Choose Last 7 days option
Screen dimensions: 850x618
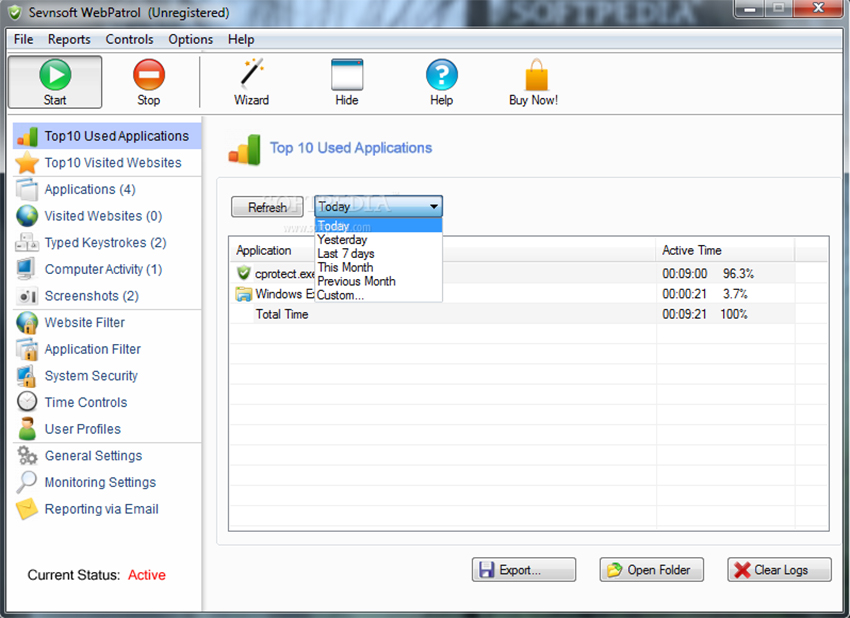[378, 254]
